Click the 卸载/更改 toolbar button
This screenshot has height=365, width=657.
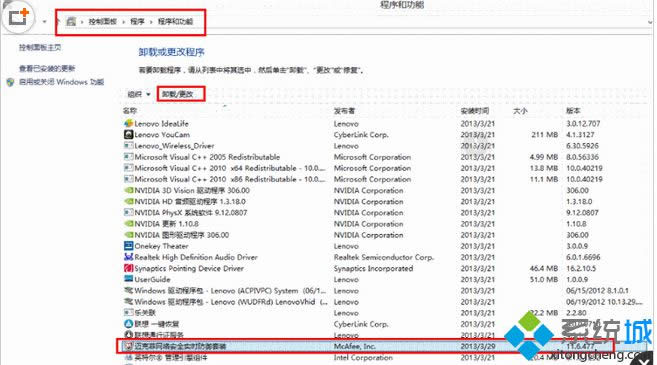[178, 94]
